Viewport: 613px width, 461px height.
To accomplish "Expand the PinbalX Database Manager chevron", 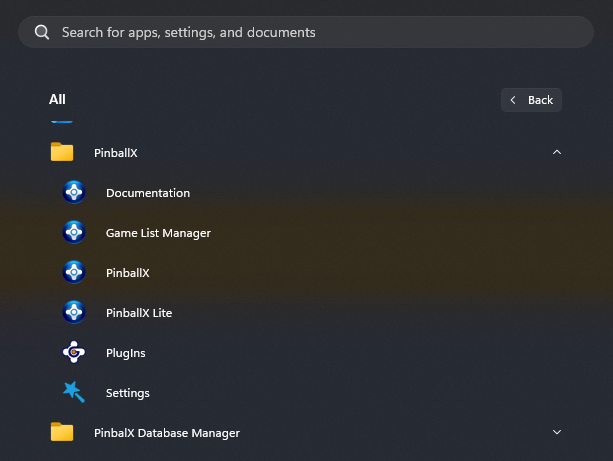I will coord(557,432).
